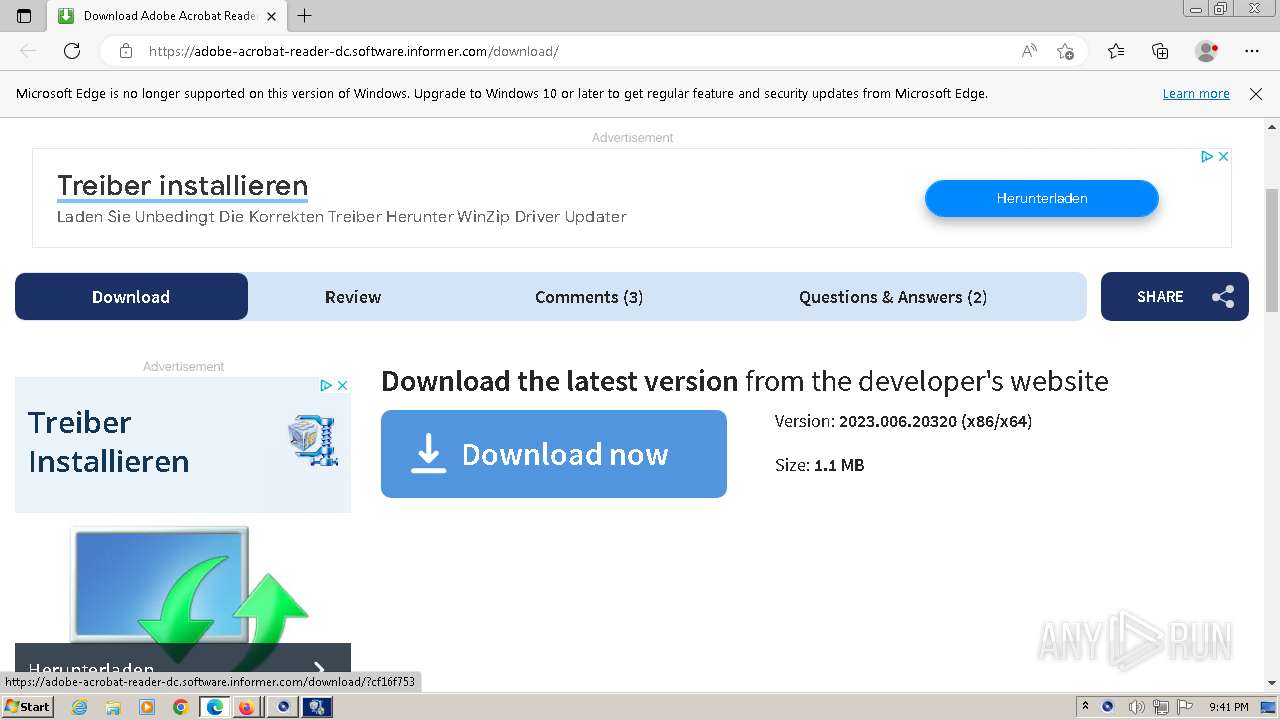The image size is (1280, 720).
Task: Click the back navigation arrow
Action: pos(28,51)
